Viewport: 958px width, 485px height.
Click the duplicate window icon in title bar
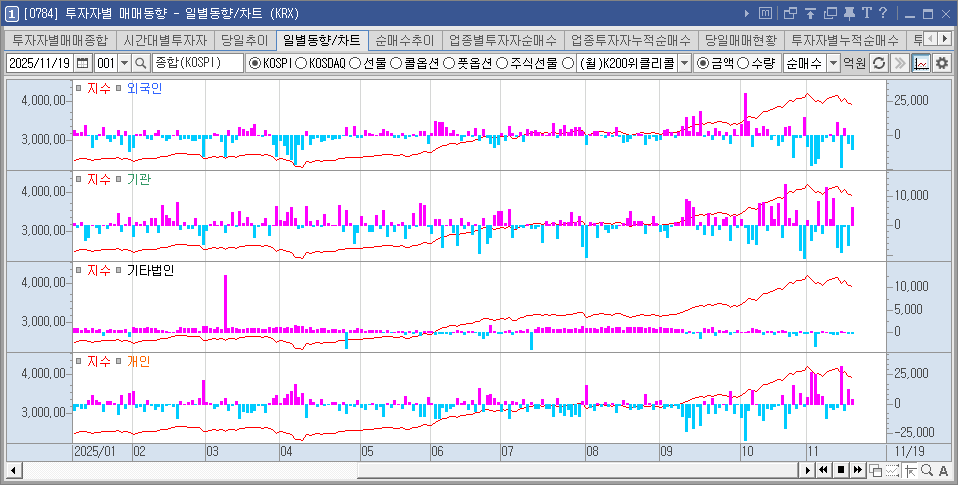(830, 13)
